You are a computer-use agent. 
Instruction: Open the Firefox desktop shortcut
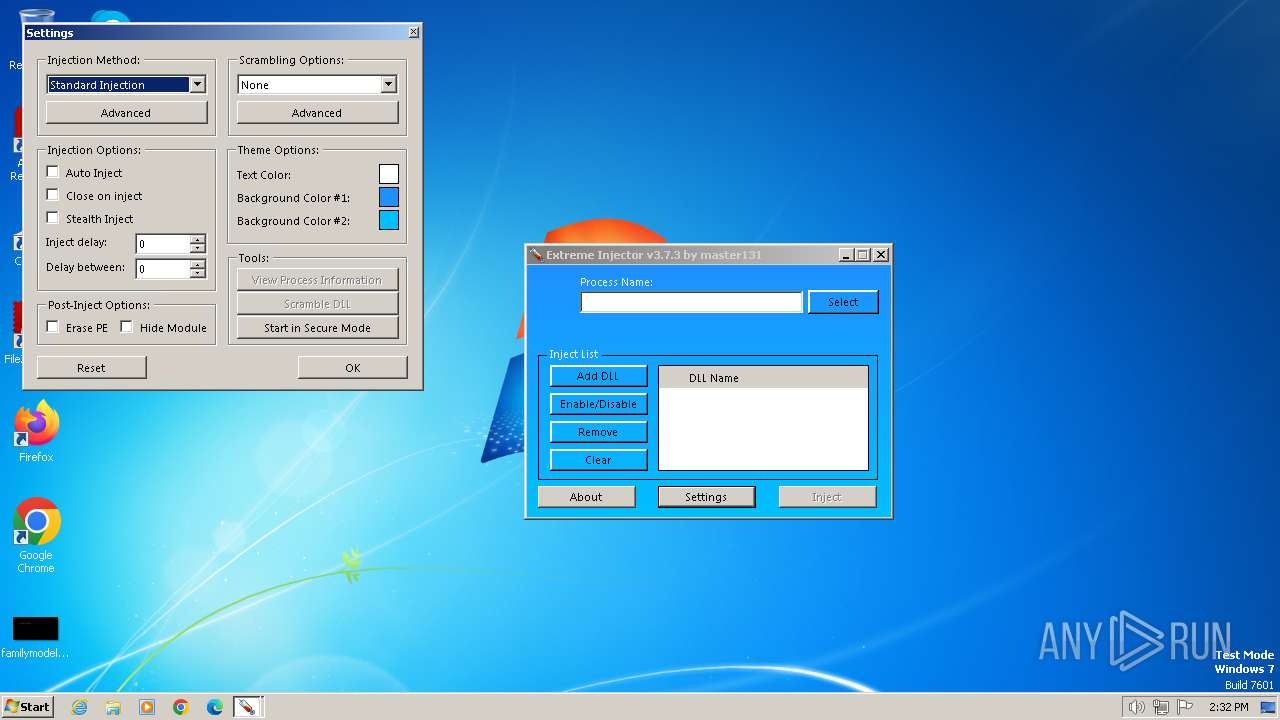[x=36, y=432]
